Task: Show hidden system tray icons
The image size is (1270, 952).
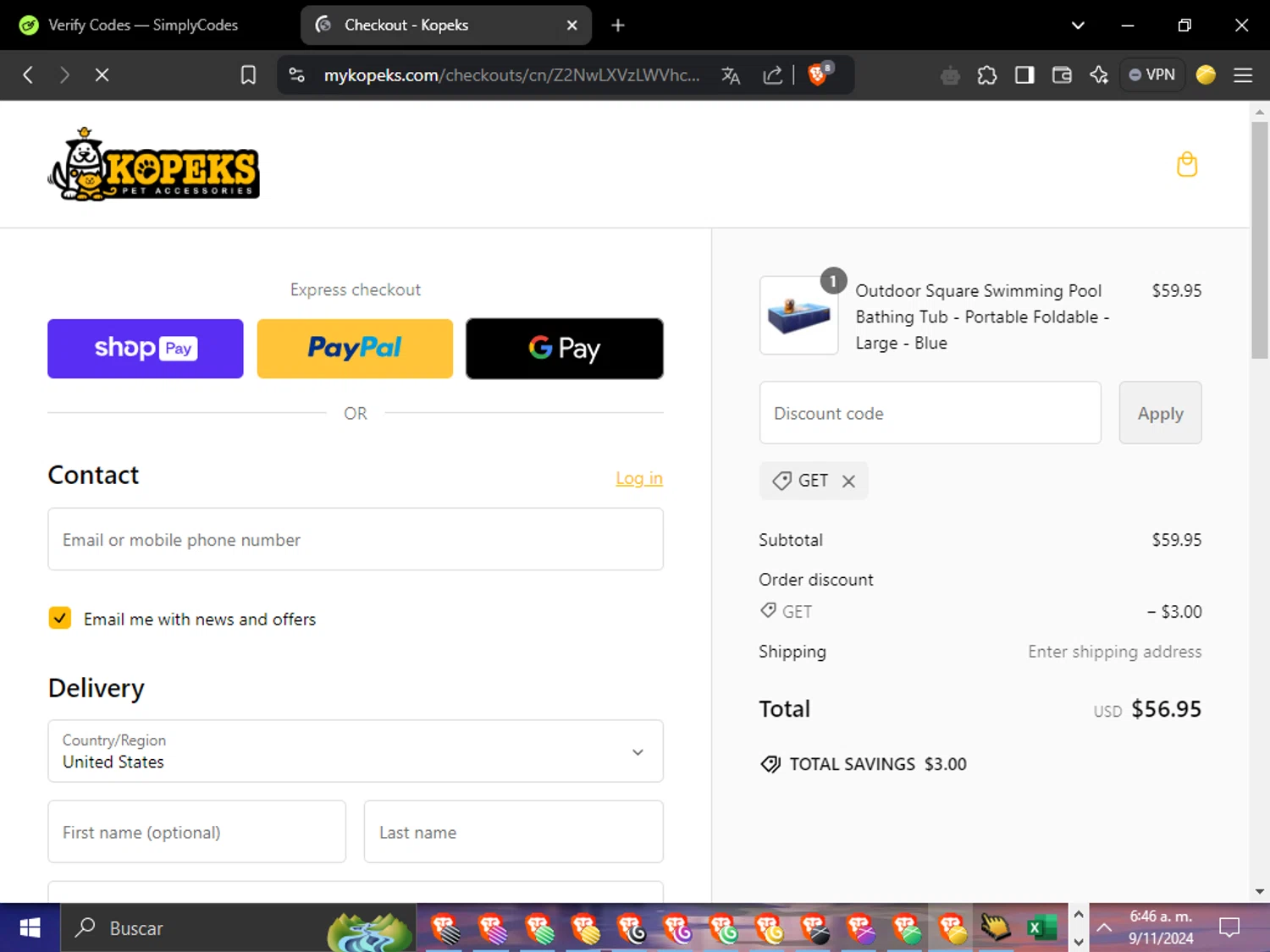Action: click(x=1104, y=928)
